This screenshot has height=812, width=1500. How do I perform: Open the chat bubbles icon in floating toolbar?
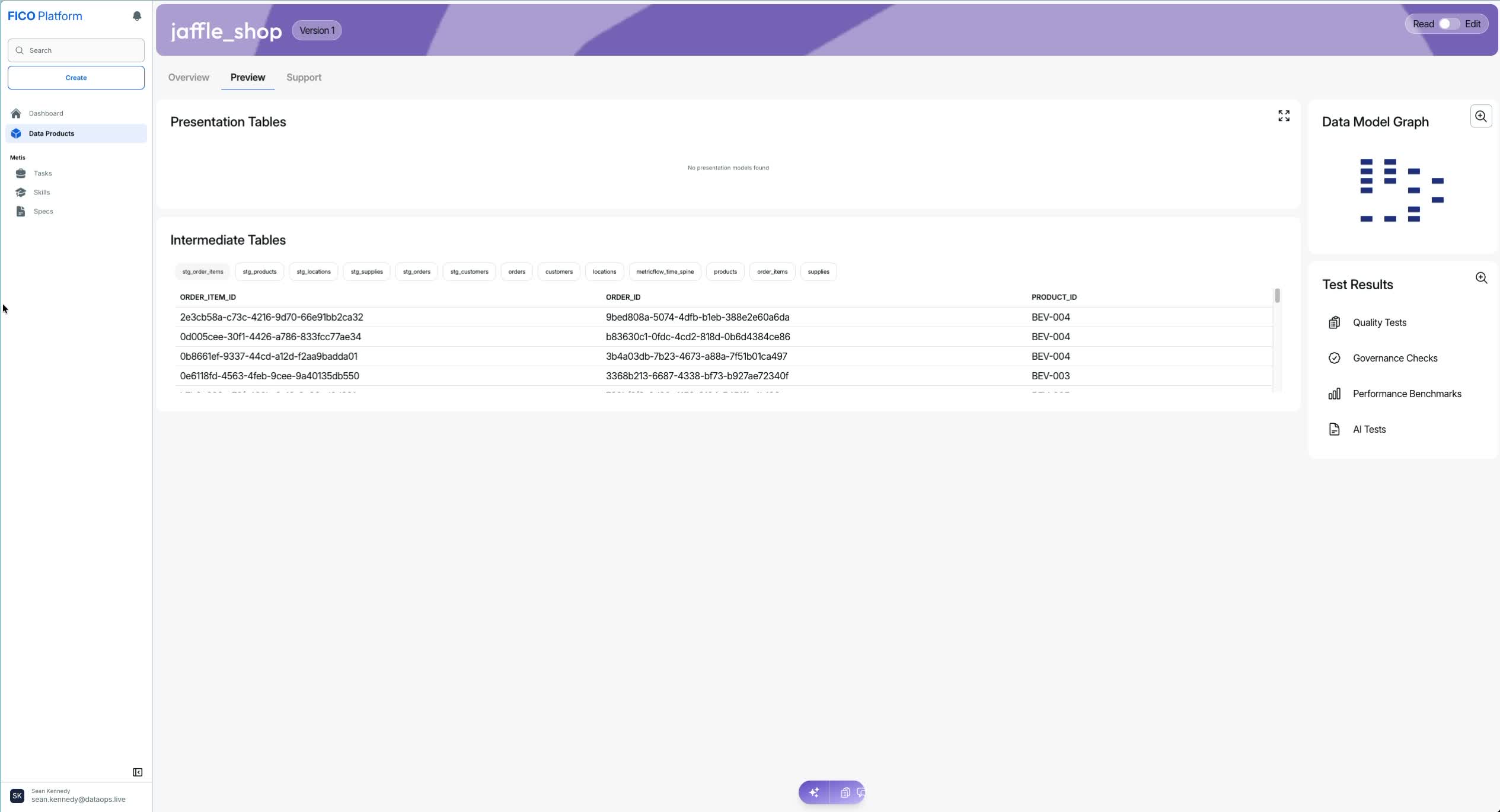point(861,792)
